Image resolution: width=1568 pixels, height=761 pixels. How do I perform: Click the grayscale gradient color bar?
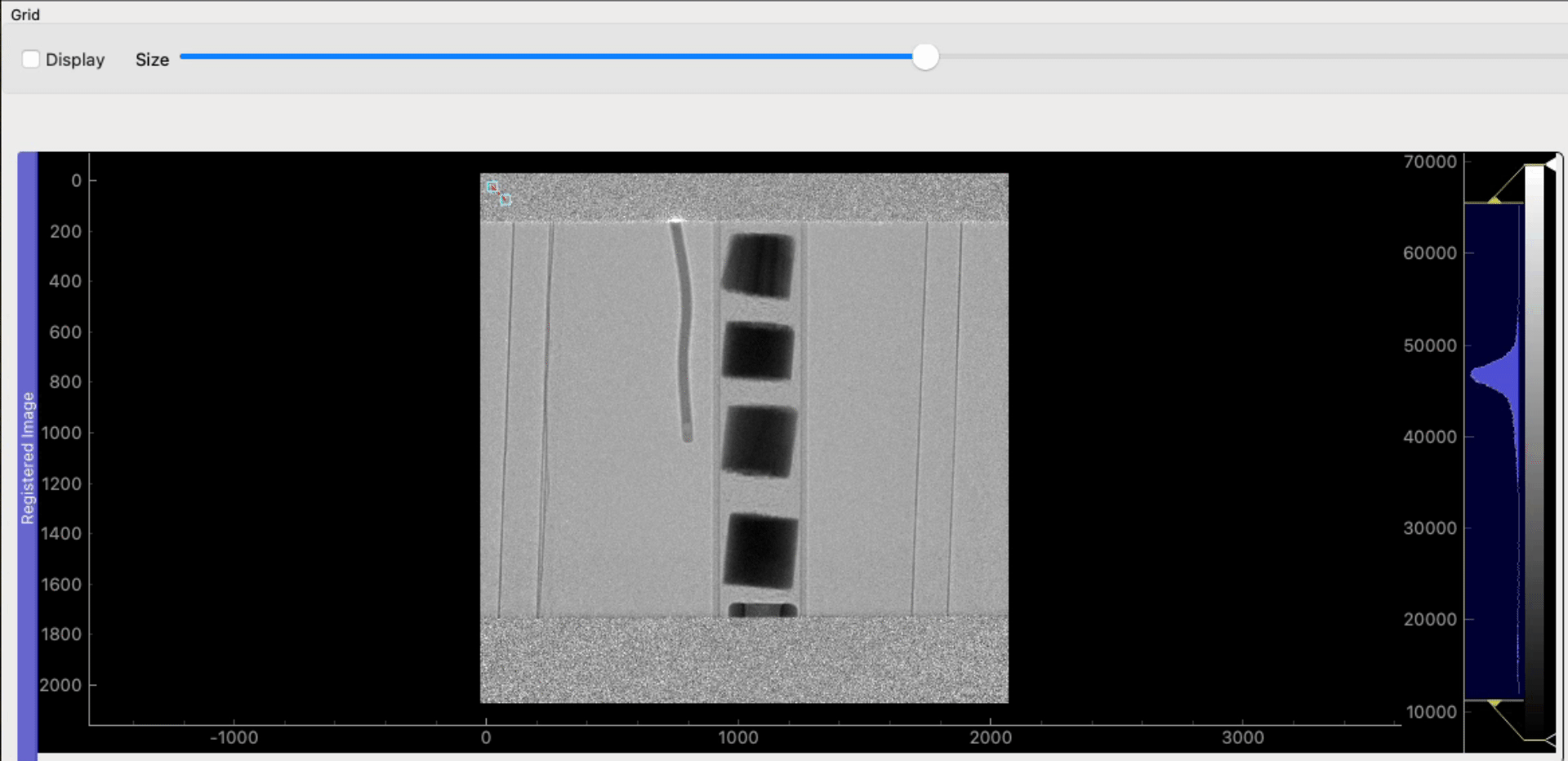pyautogui.click(x=1535, y=449)
